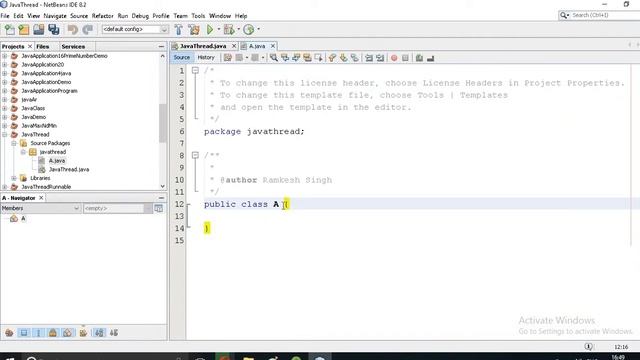Screen dimensions: 640x360
Task: Switch to the JavaThread.java editor tab
Action: point(203,46)
